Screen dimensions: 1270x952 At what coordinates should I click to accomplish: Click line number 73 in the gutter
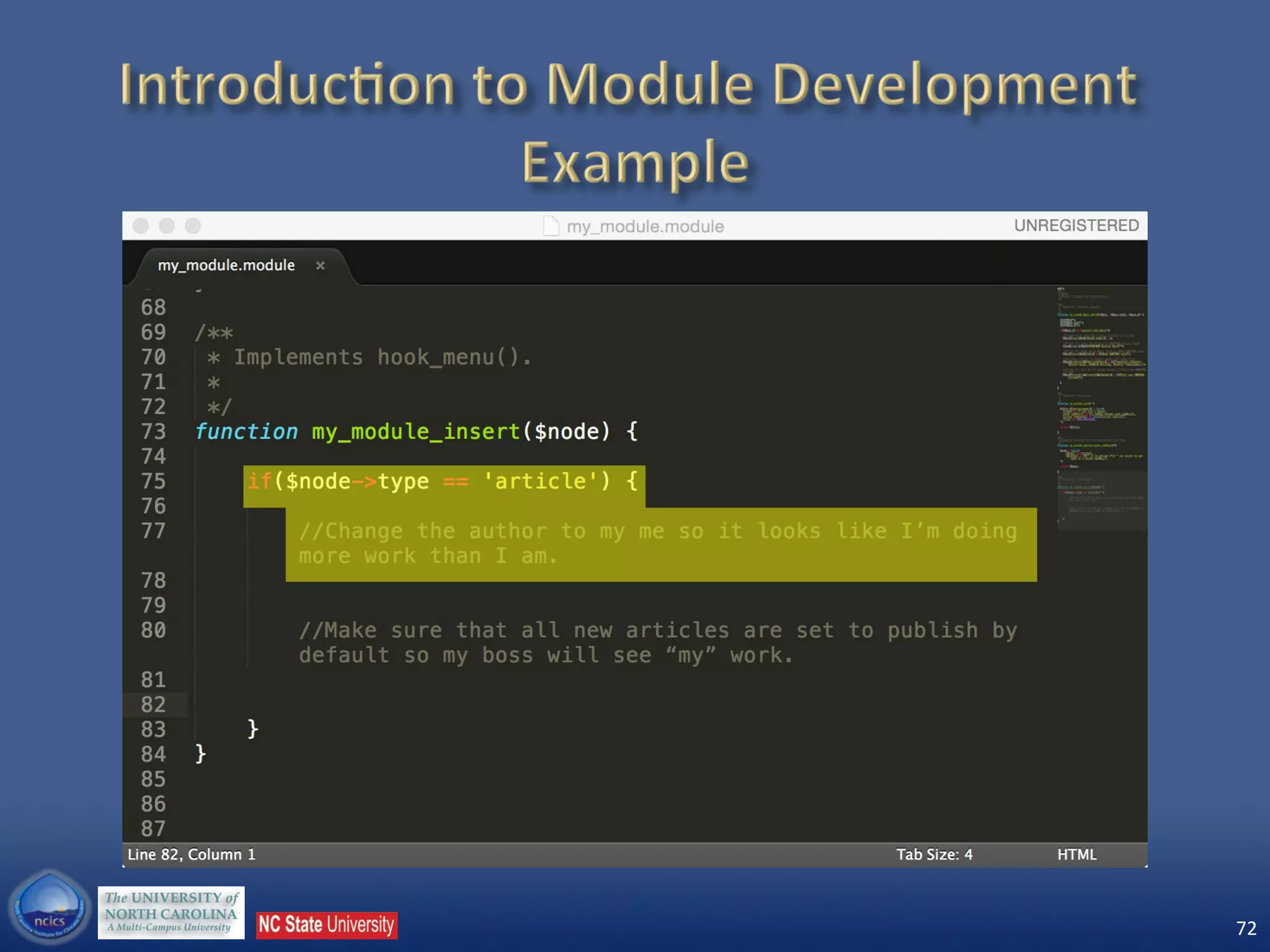(153, 431)
